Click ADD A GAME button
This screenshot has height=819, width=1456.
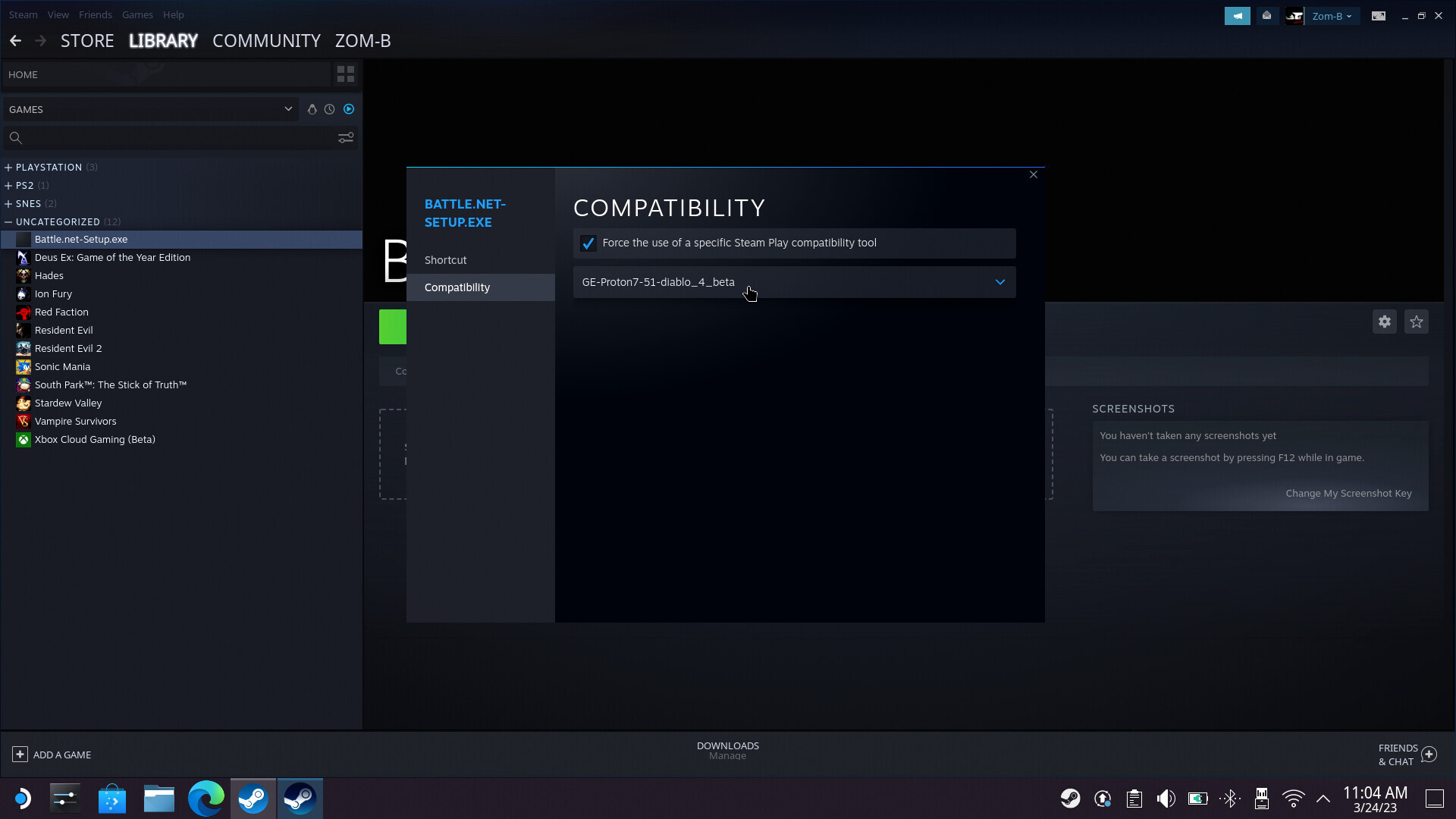pos(52,755)
